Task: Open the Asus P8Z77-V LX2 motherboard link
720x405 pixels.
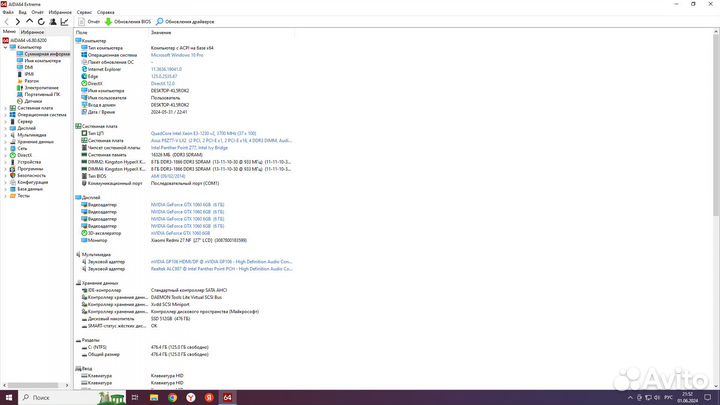Action: coord(221,141)
